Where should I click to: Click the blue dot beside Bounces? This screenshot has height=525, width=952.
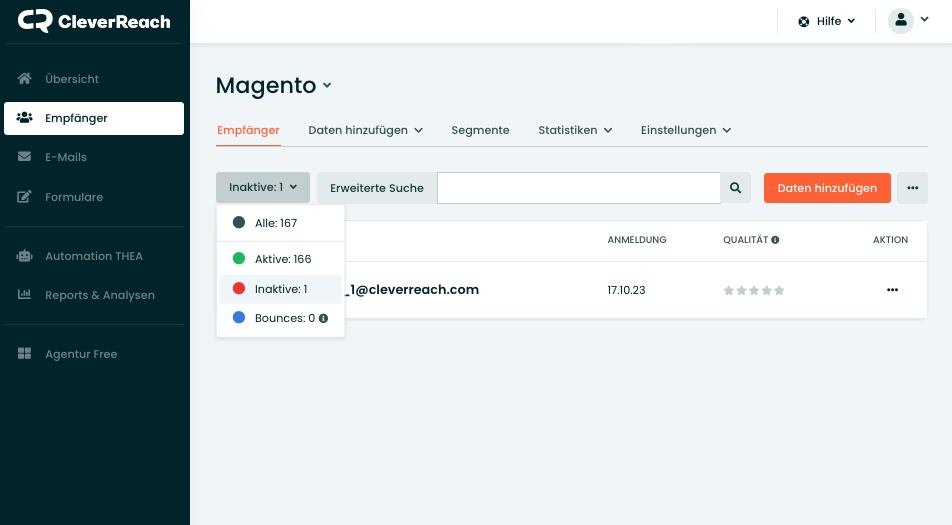click(239, 317)
